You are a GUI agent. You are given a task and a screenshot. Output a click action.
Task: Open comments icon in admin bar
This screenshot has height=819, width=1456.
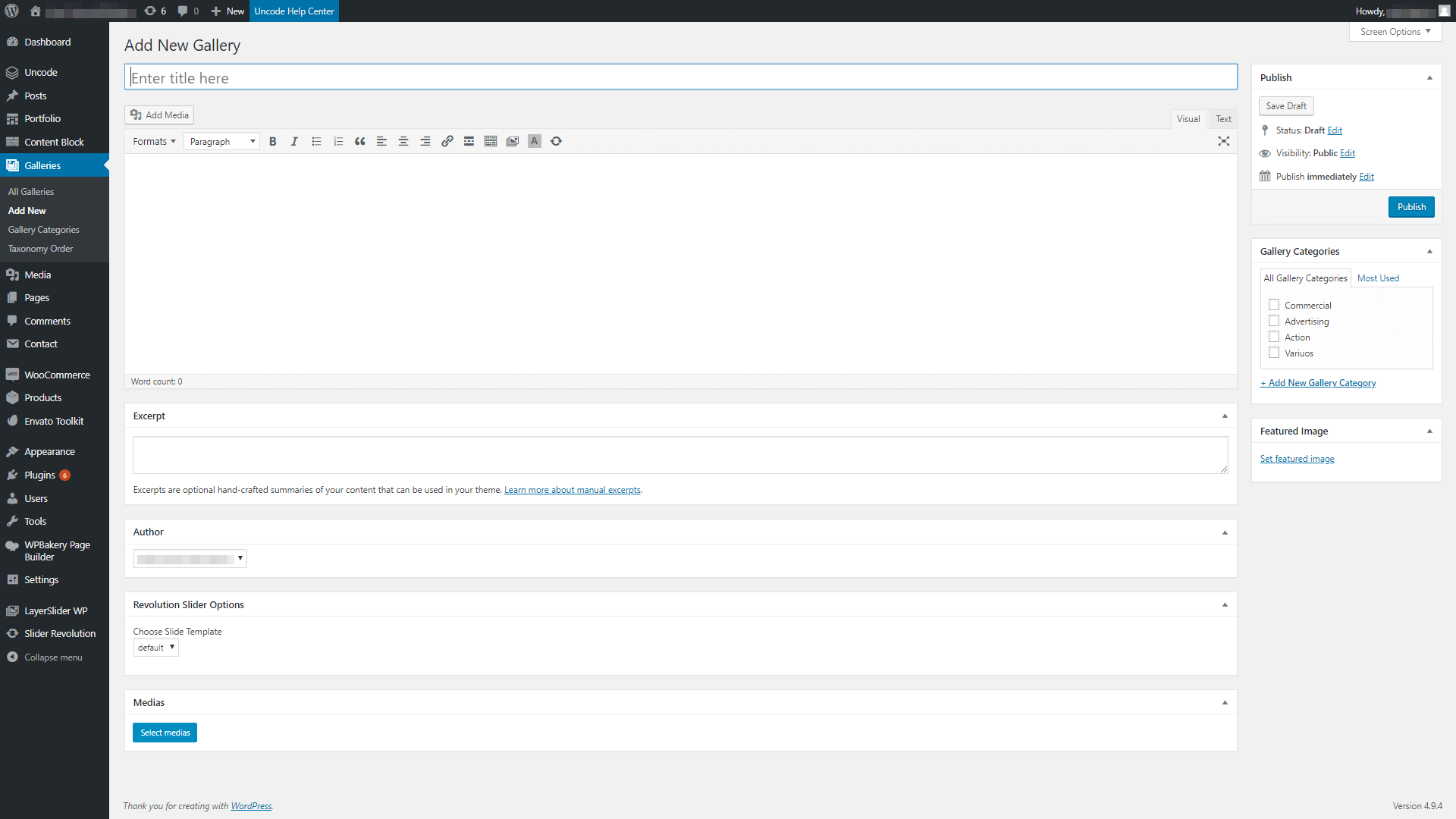187,11
